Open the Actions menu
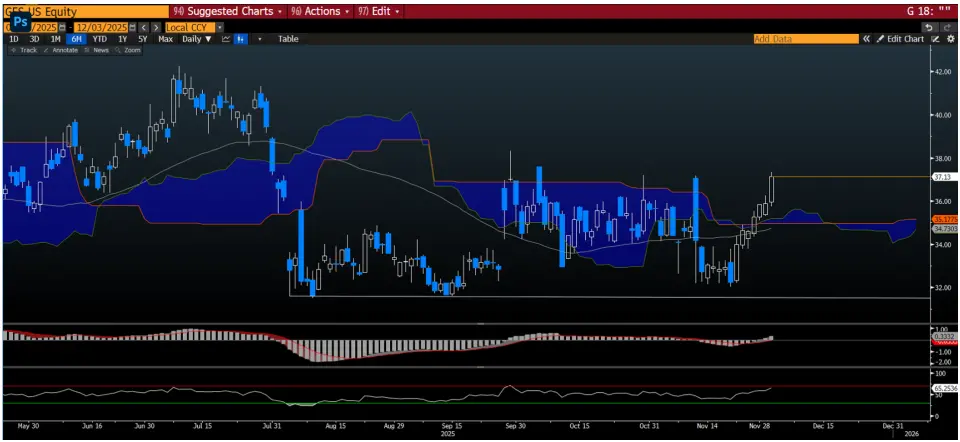This screenshot has width=960, height=442. [318, 11]
